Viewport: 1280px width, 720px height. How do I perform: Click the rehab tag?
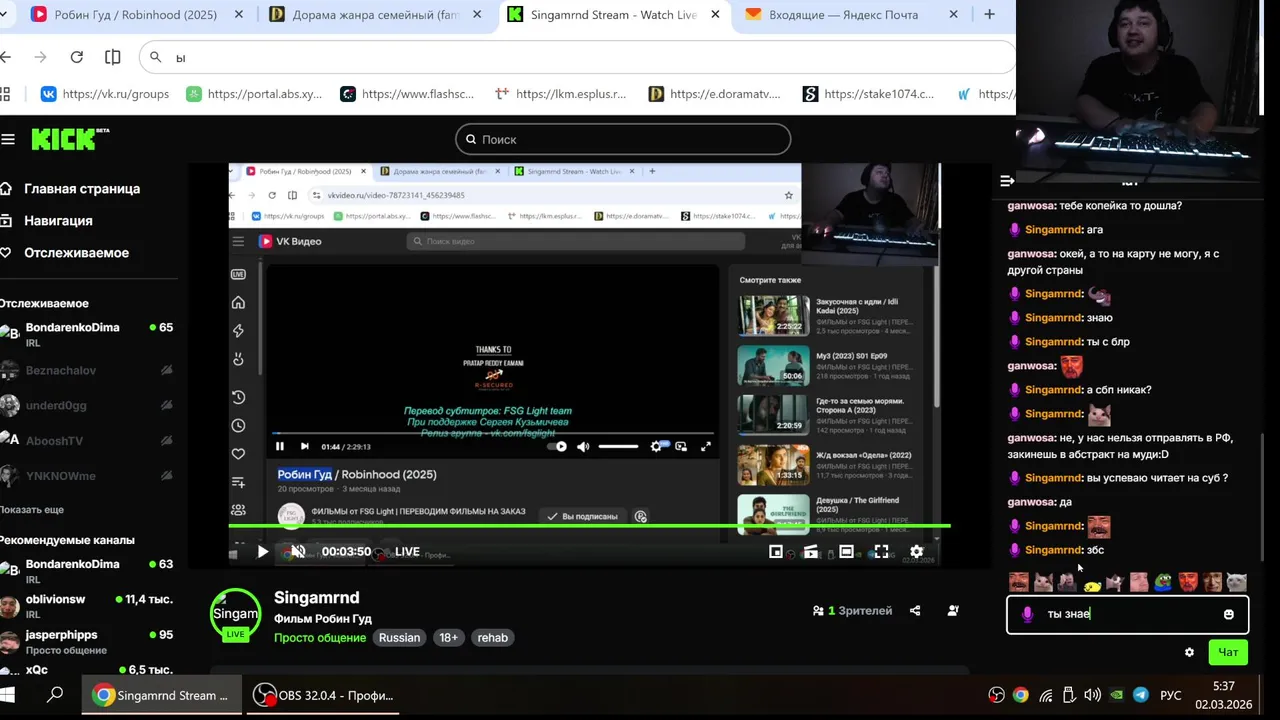pyautogui.click(x=493, y=638)
